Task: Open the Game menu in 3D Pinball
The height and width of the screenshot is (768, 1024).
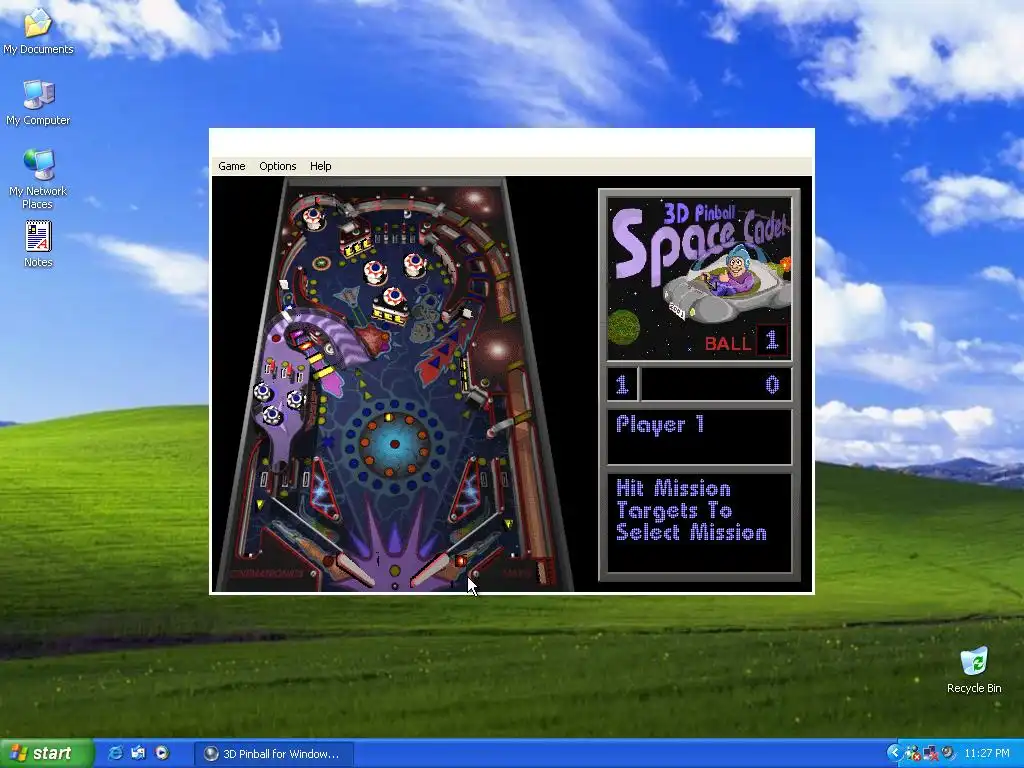Action: [231, 166]
